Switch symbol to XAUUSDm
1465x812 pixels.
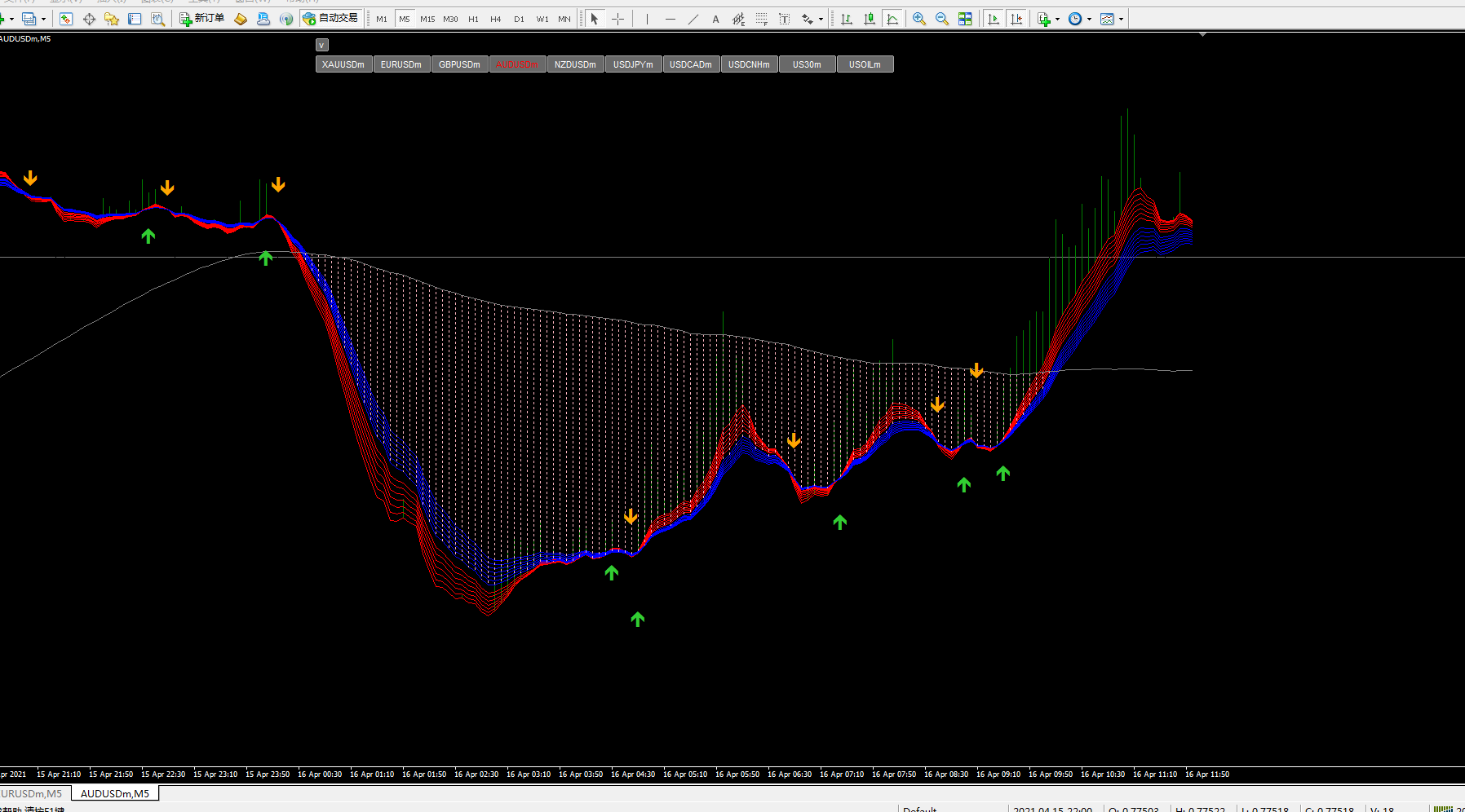343,64
